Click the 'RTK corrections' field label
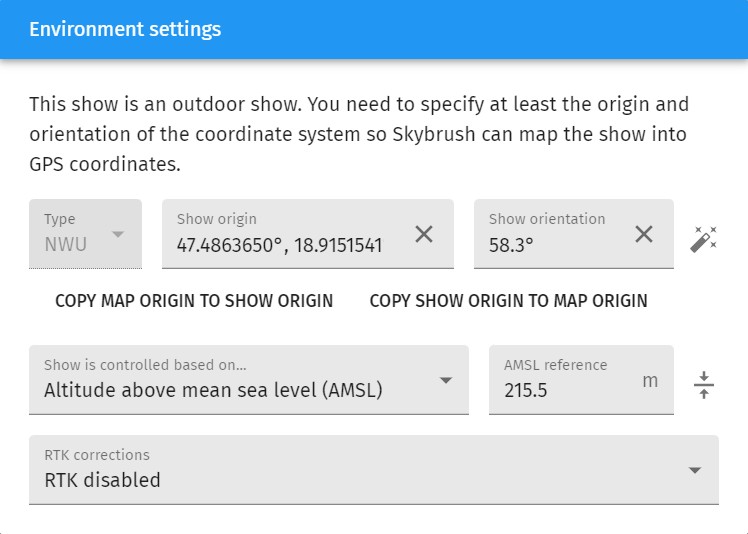This screenshot has width=748, height=534. pyautogui.click(x=97, y=455)
